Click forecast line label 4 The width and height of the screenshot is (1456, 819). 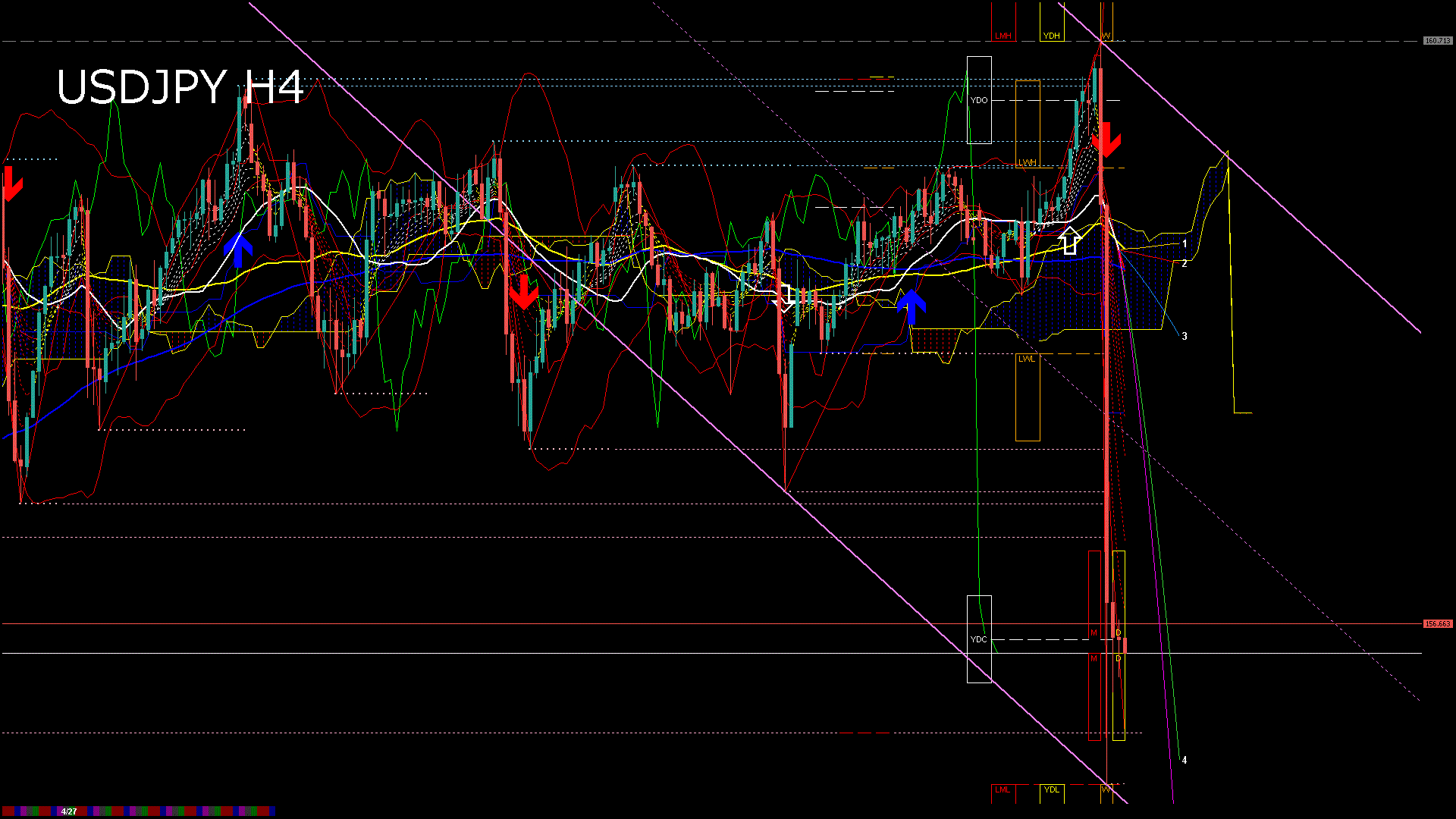coord(1185,760)
